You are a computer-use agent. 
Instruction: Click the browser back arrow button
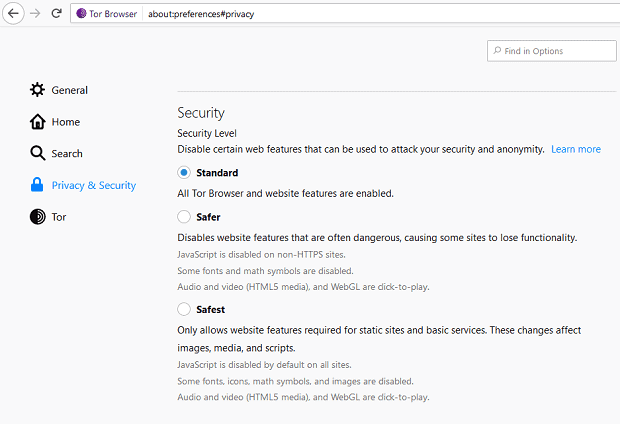(13, 13)
